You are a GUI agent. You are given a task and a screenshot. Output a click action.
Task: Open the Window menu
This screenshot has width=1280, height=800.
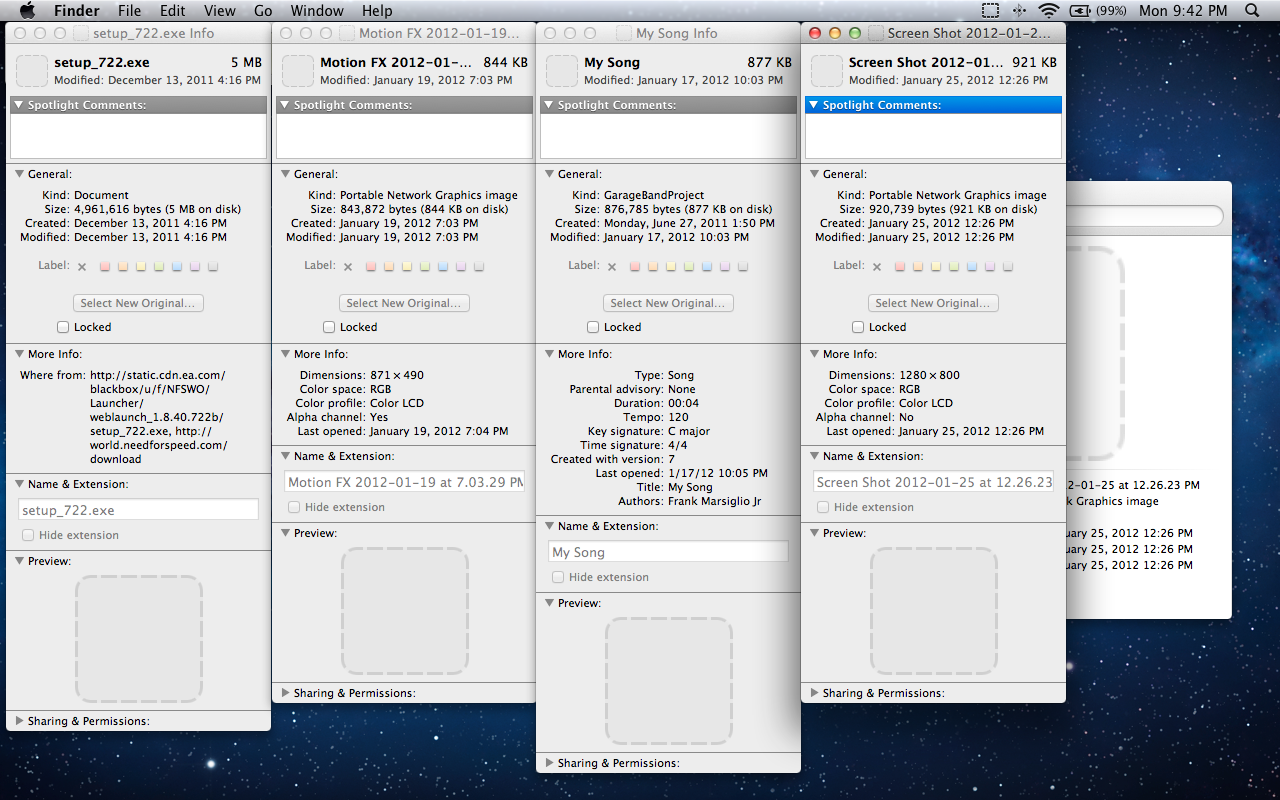pos(316,11)
